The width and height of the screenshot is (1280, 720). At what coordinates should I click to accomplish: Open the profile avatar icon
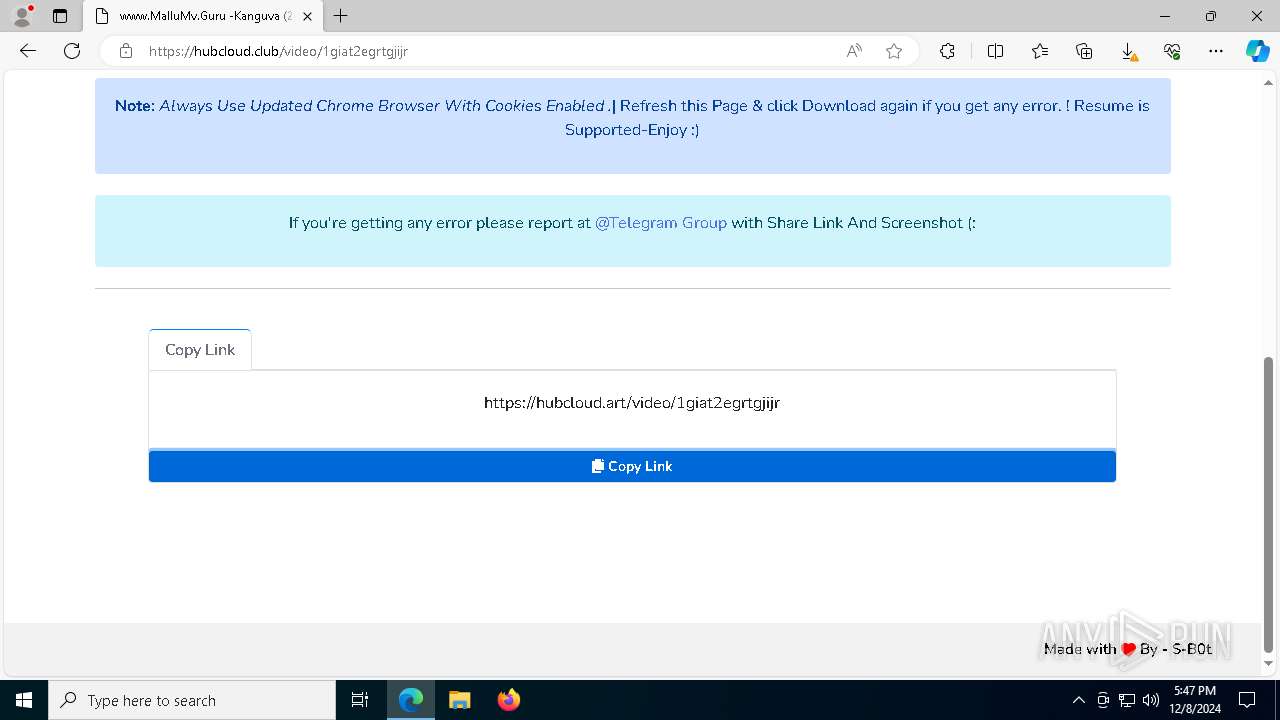(x=22, y=16)
